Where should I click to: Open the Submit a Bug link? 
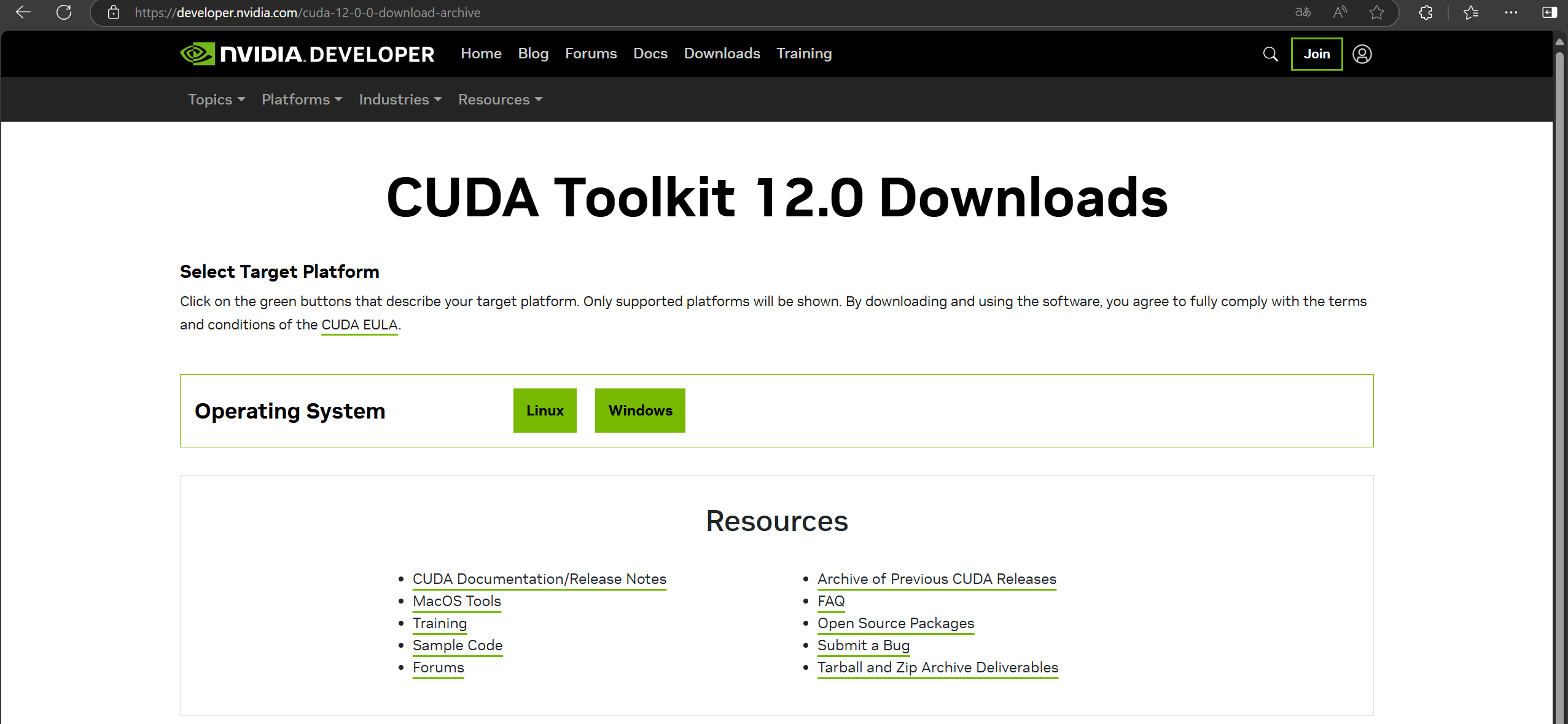click(864, 645)
